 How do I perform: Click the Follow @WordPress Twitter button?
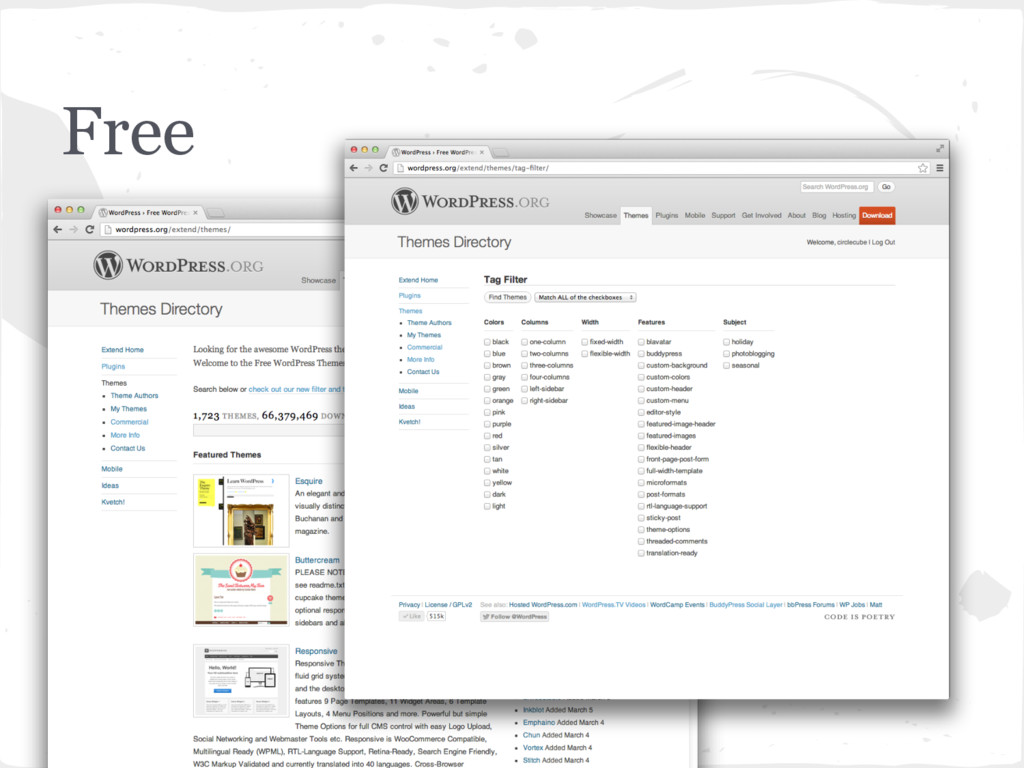515,616
